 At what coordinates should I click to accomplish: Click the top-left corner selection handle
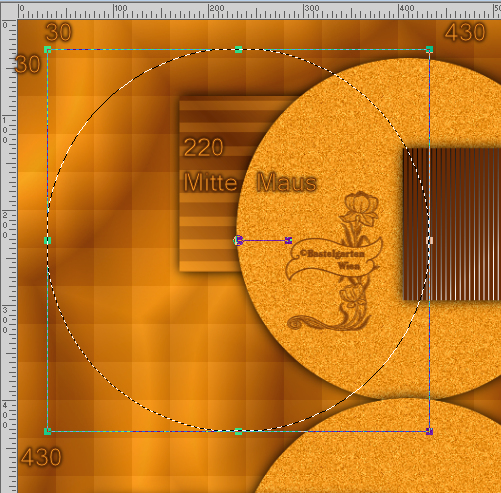(x=47, y=50)
